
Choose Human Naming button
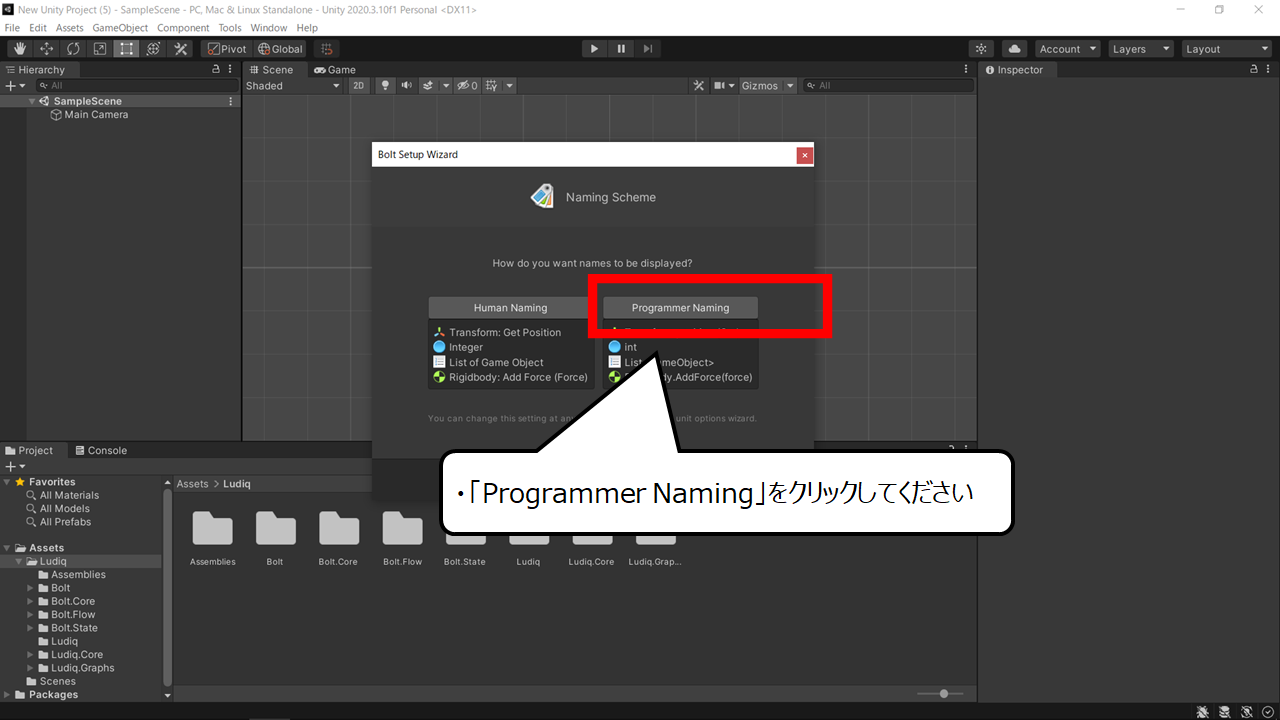(x=510, y=308)
